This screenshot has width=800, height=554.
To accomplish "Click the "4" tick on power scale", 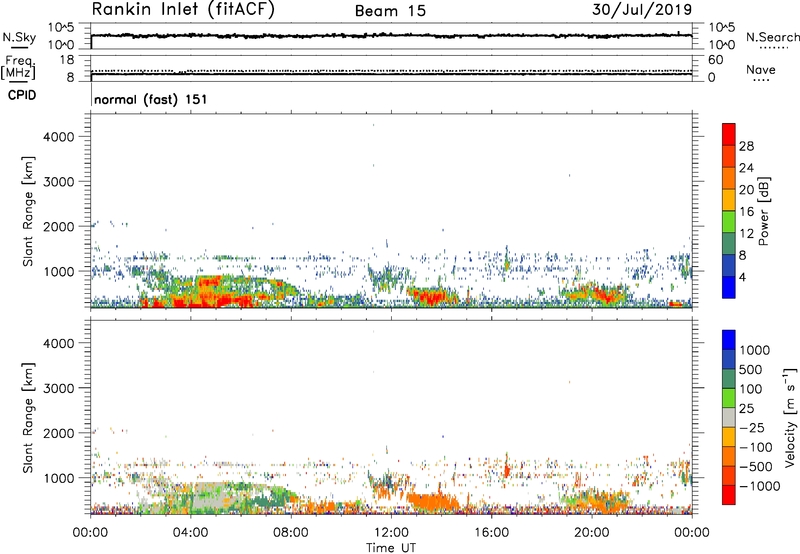I will click(x=743, y=277).
